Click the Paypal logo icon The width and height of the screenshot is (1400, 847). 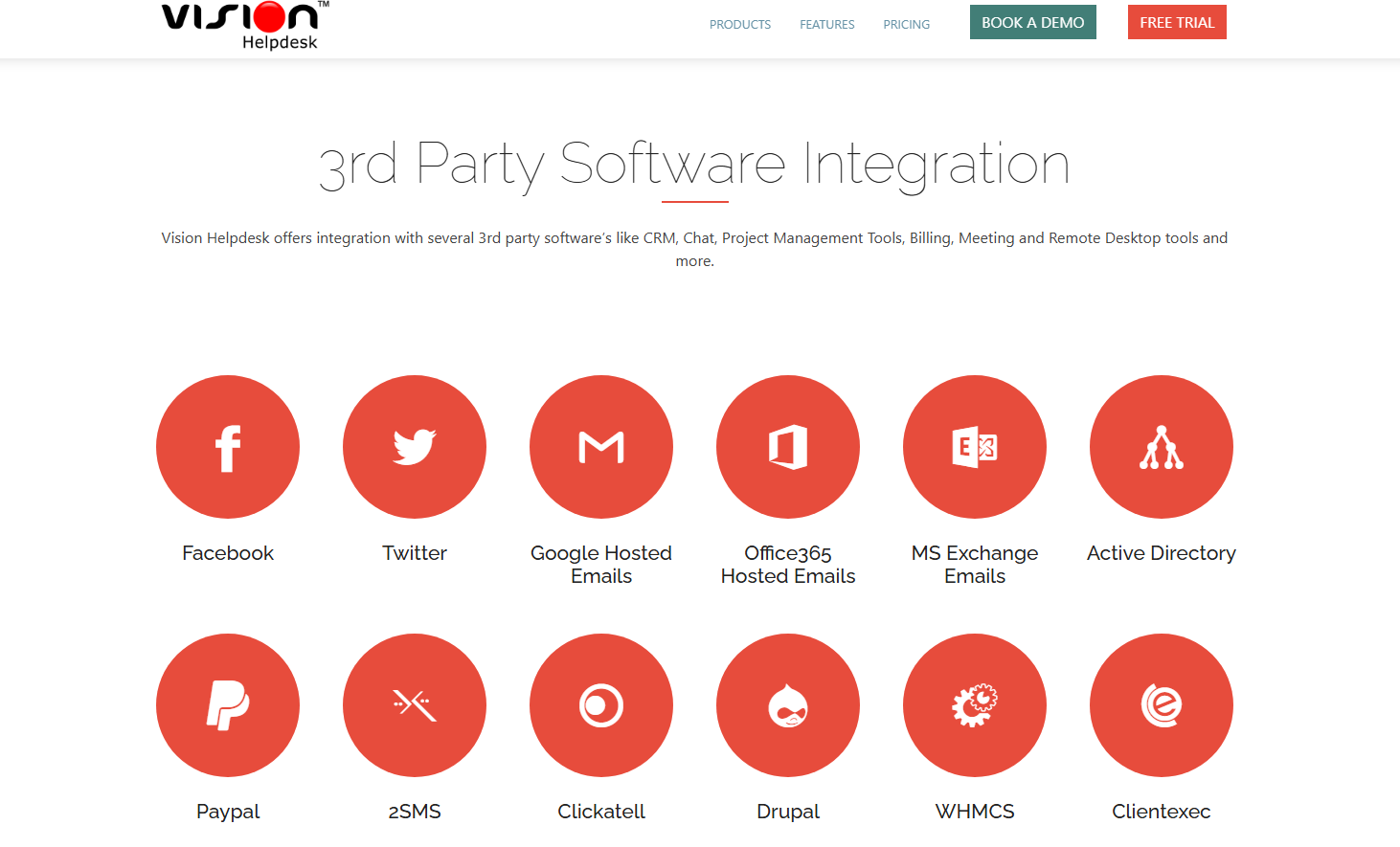coord(228,705)
